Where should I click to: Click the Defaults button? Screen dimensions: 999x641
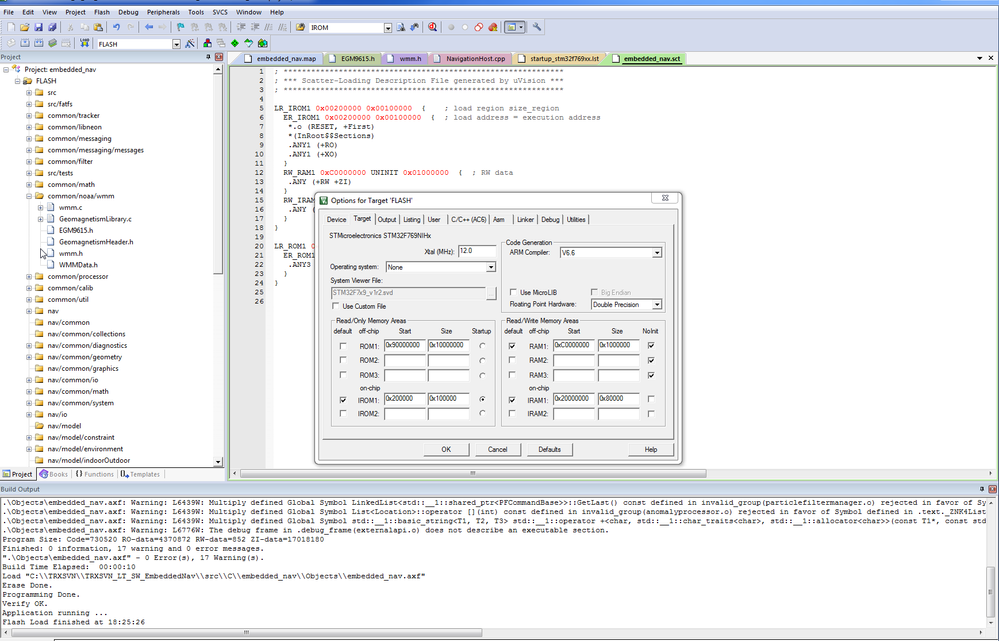(549, 449)
